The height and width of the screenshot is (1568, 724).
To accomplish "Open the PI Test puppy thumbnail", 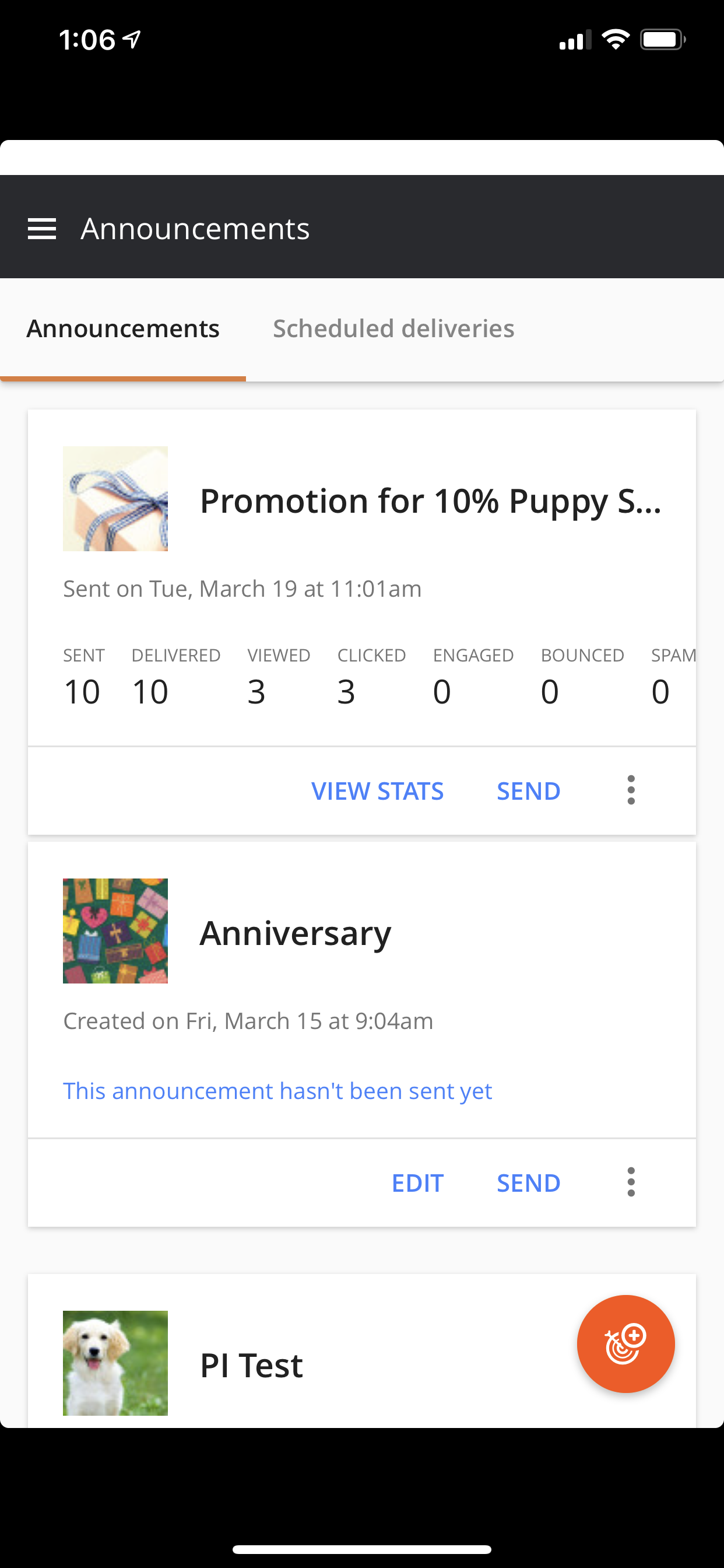I will pyautogui.click(x=115, y=1363).
